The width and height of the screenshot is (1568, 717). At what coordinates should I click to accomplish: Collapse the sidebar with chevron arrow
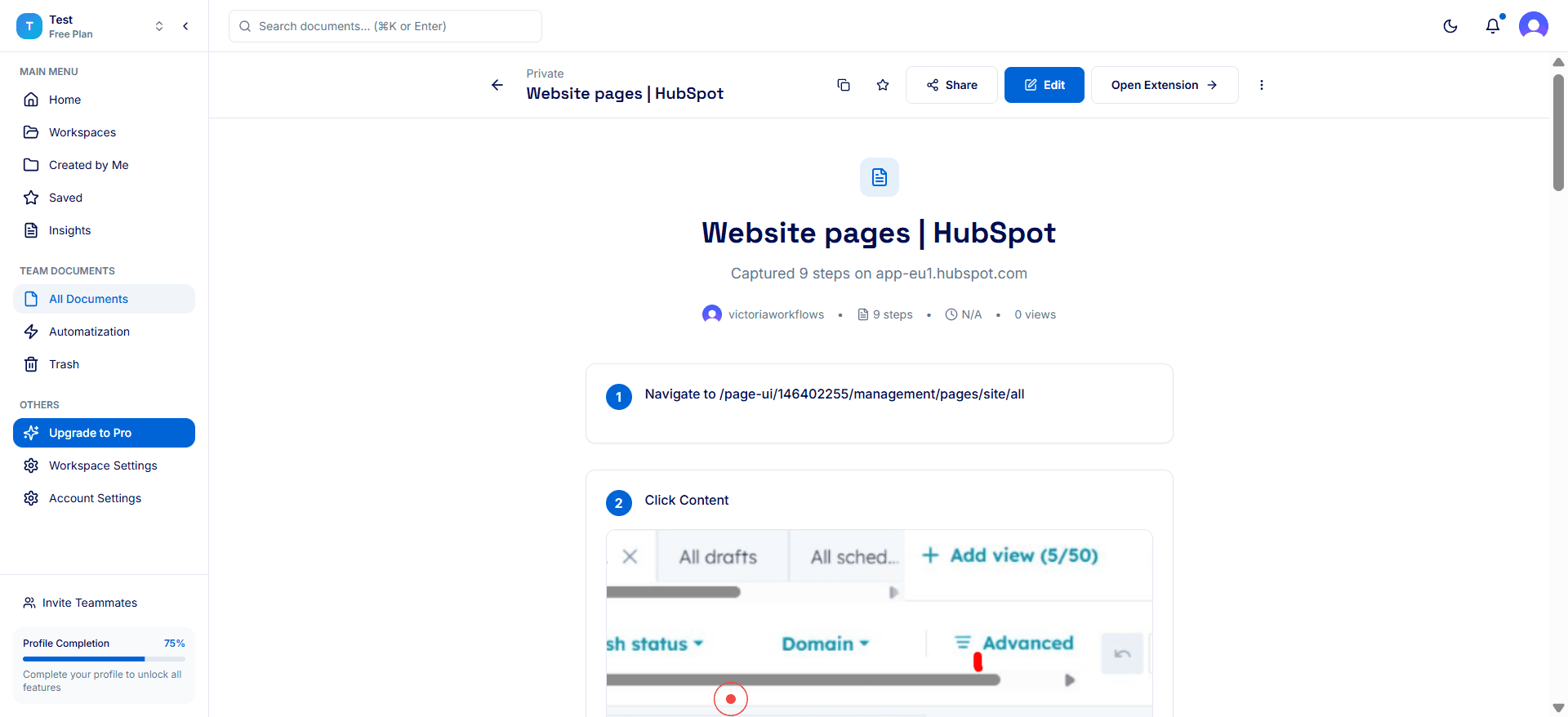click(185, 26)
